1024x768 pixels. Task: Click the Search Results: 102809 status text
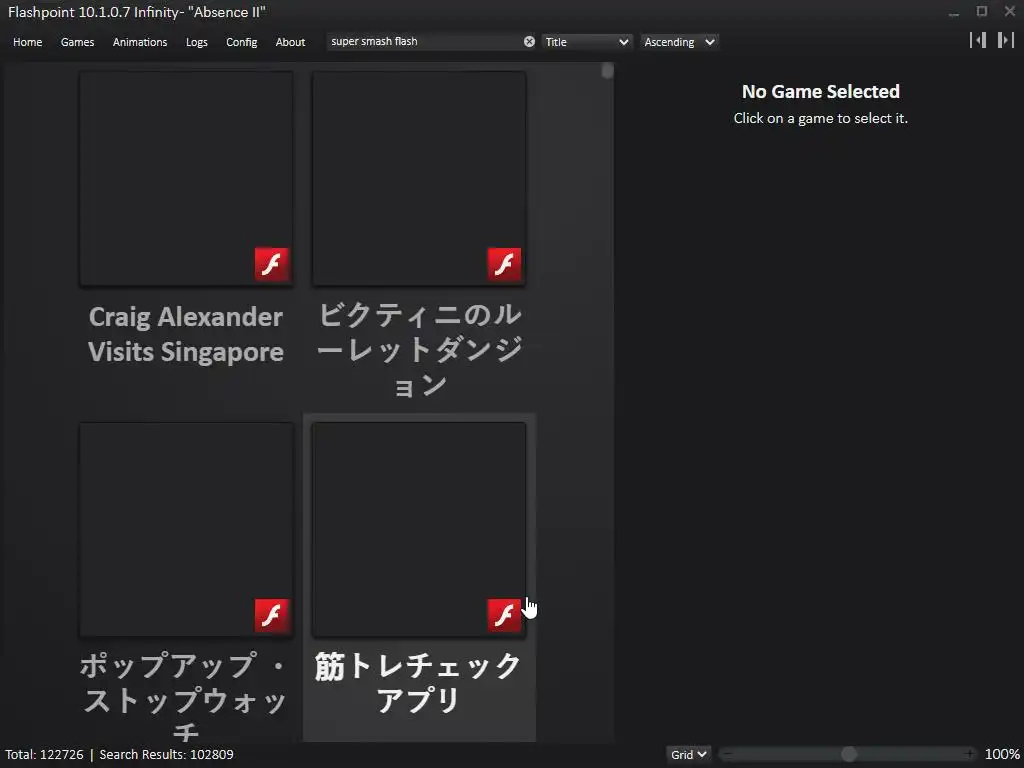pos(167,754)
